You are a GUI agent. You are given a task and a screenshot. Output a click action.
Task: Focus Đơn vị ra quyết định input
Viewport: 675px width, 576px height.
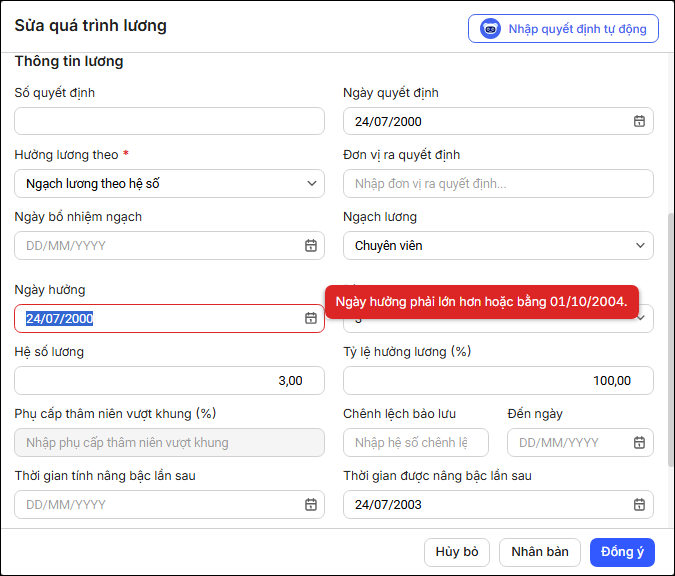pyautogui.click(x=498, y=183)
